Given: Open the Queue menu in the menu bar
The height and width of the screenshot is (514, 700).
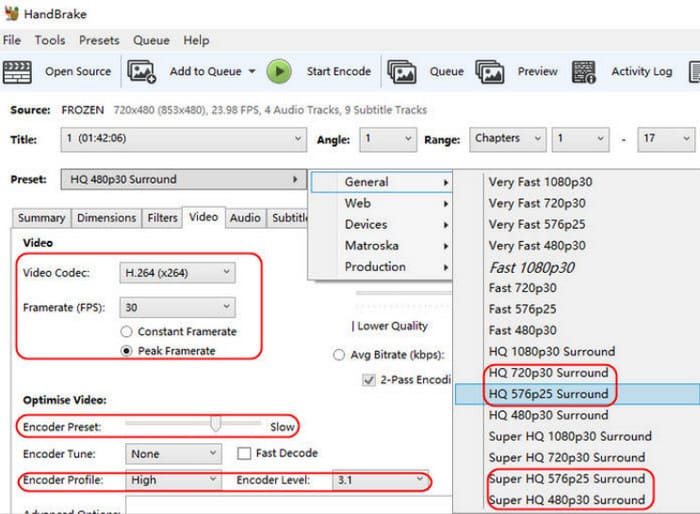Looking at the screenshot, I should [151, 41].
